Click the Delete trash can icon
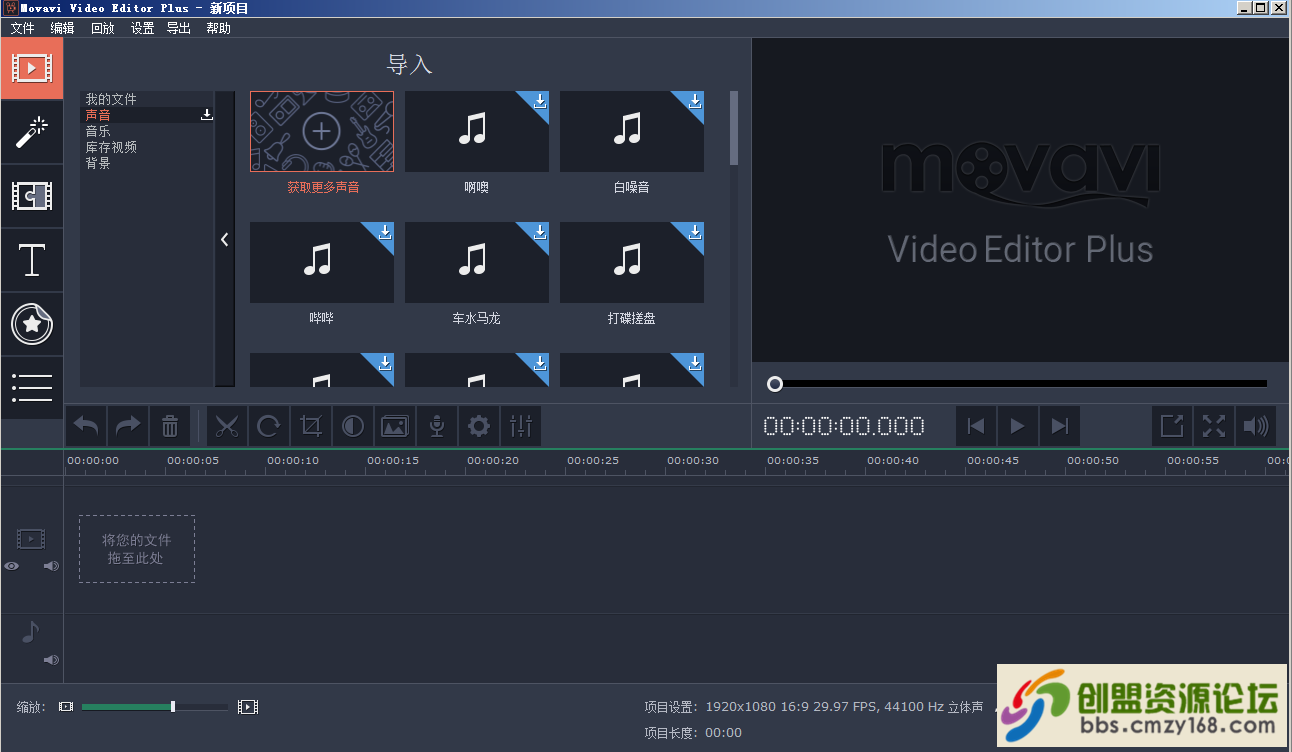Image resolution: width=1292 pixels, height=752 pixels. [x=170, y=426]
